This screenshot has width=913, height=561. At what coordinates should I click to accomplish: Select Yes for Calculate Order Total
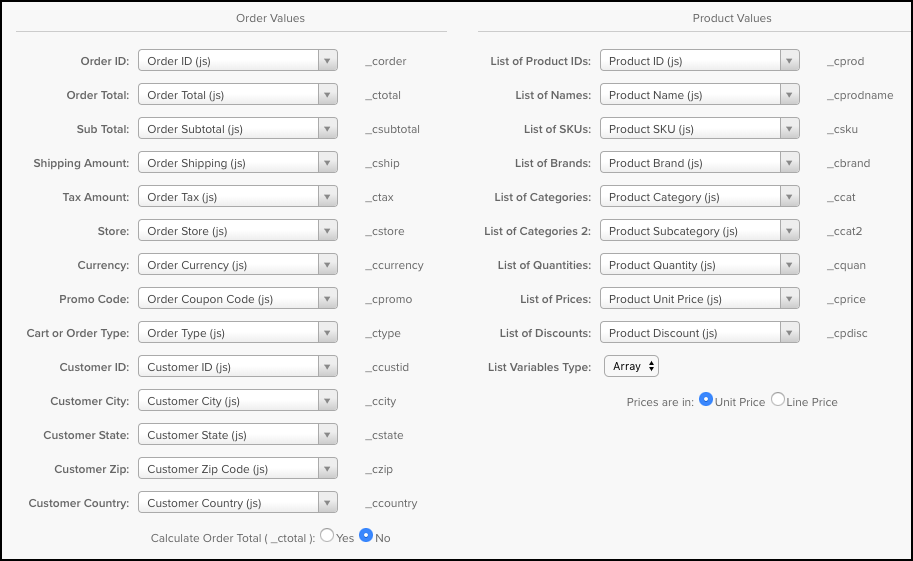(327, 536)
